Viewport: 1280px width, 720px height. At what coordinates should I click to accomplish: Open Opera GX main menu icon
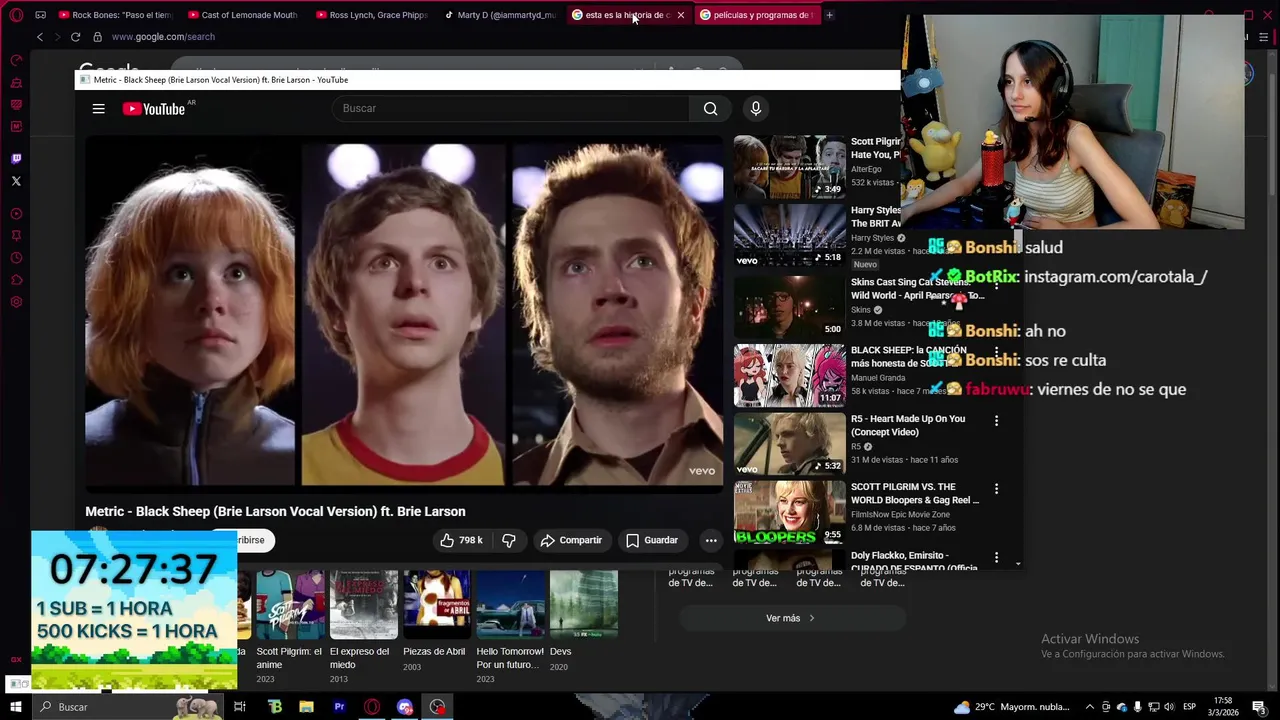(x=16, y=15)
